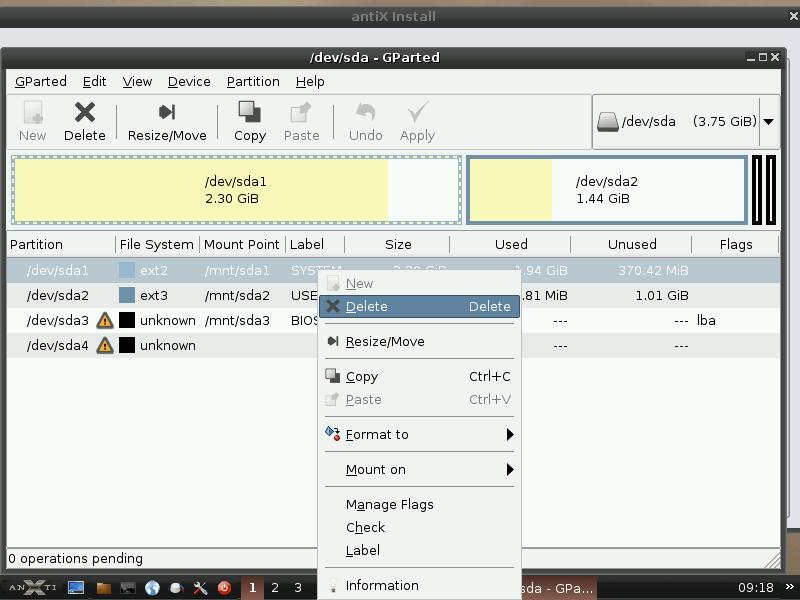Viewport: 800px width, 600px height.
Task: Click the Copy toolbar icon
Action: click(x=249, y=112)
